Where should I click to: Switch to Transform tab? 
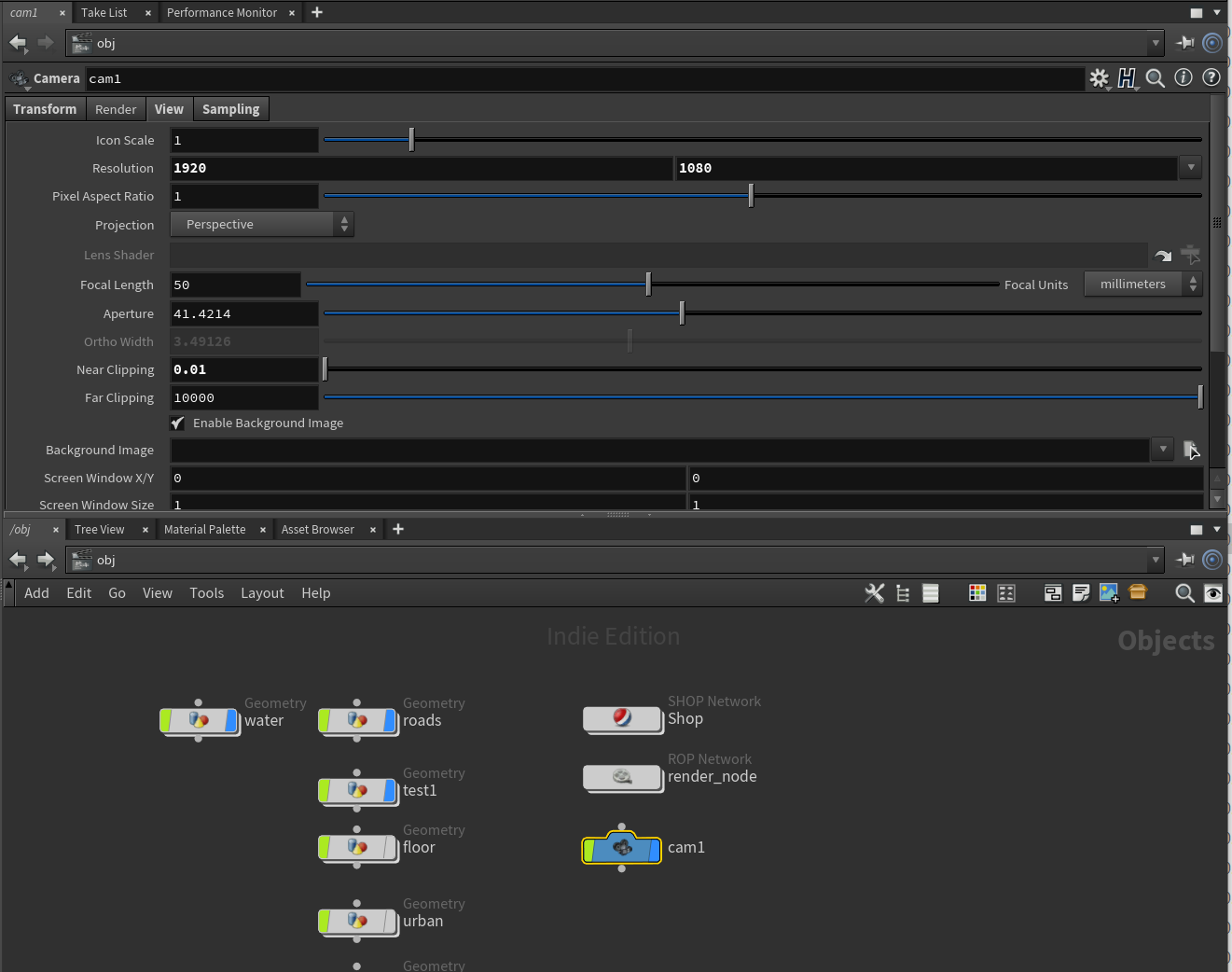(45, 109)
